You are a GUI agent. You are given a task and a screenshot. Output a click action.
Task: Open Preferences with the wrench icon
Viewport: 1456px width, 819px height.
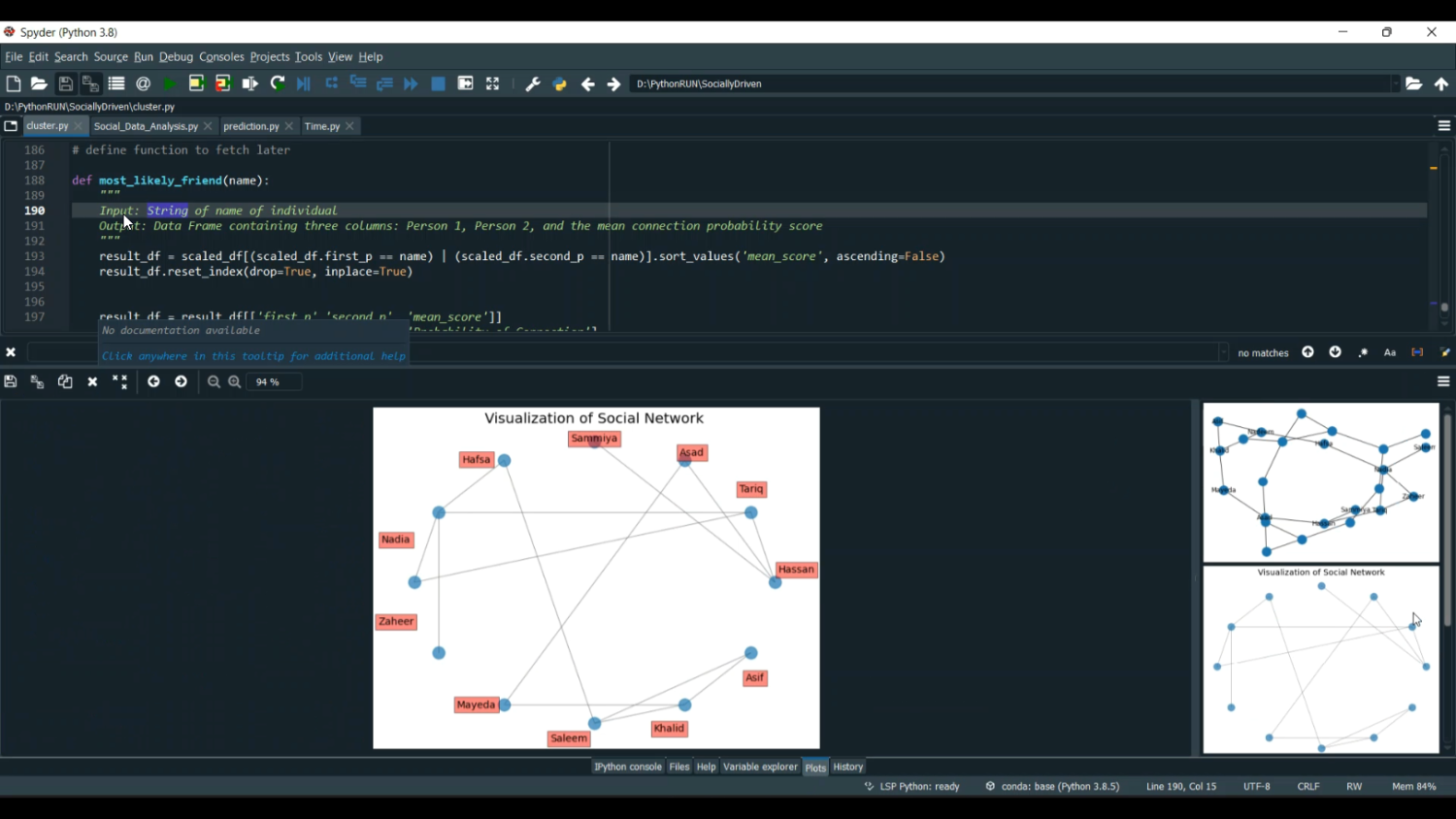coord(533,84)
